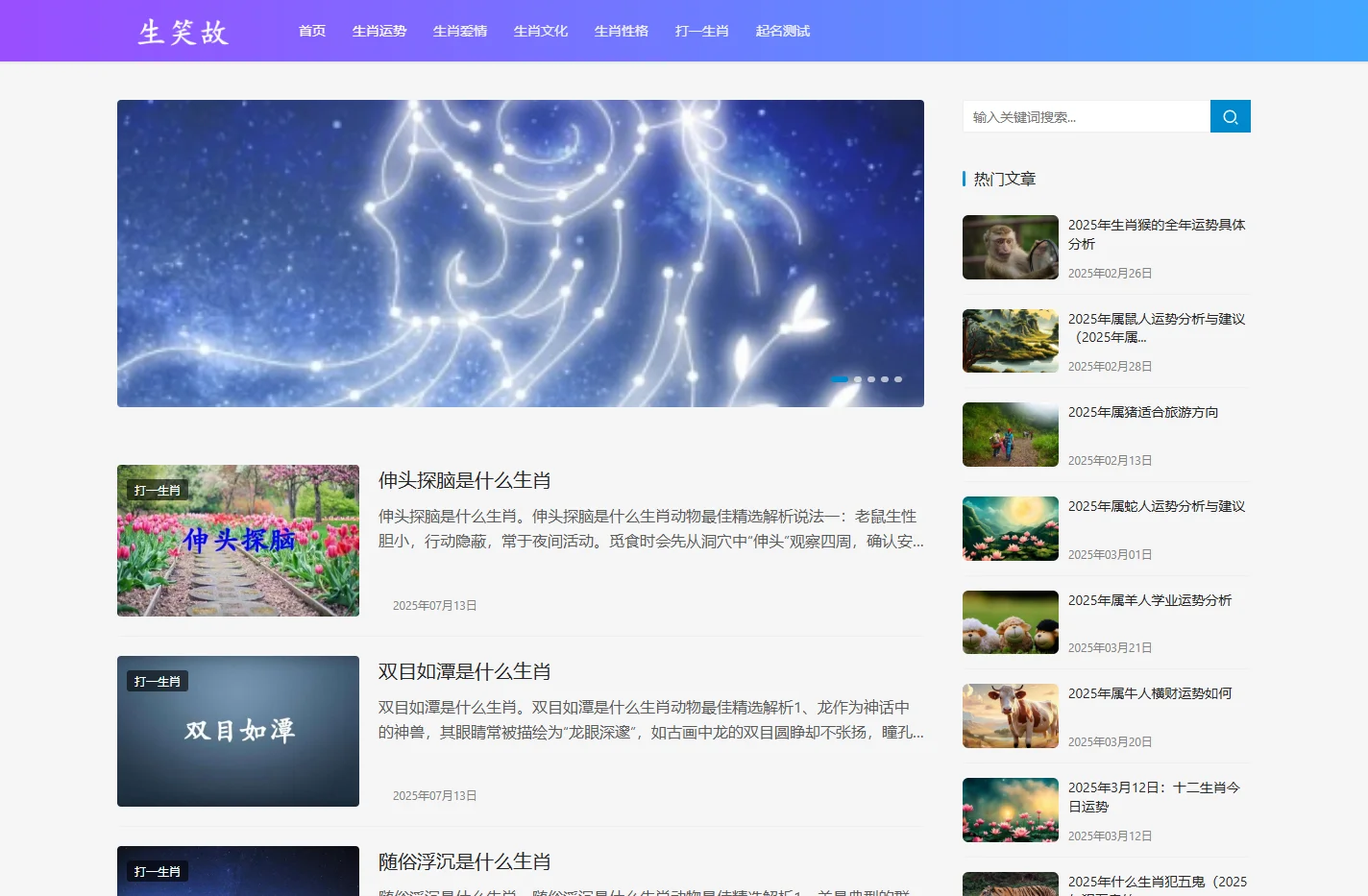Open 2025年属鼠人运势分析与建议 article
The height and width of the screenshot is (896, 1368).
pyautogui.click(x=1157, y=327)
